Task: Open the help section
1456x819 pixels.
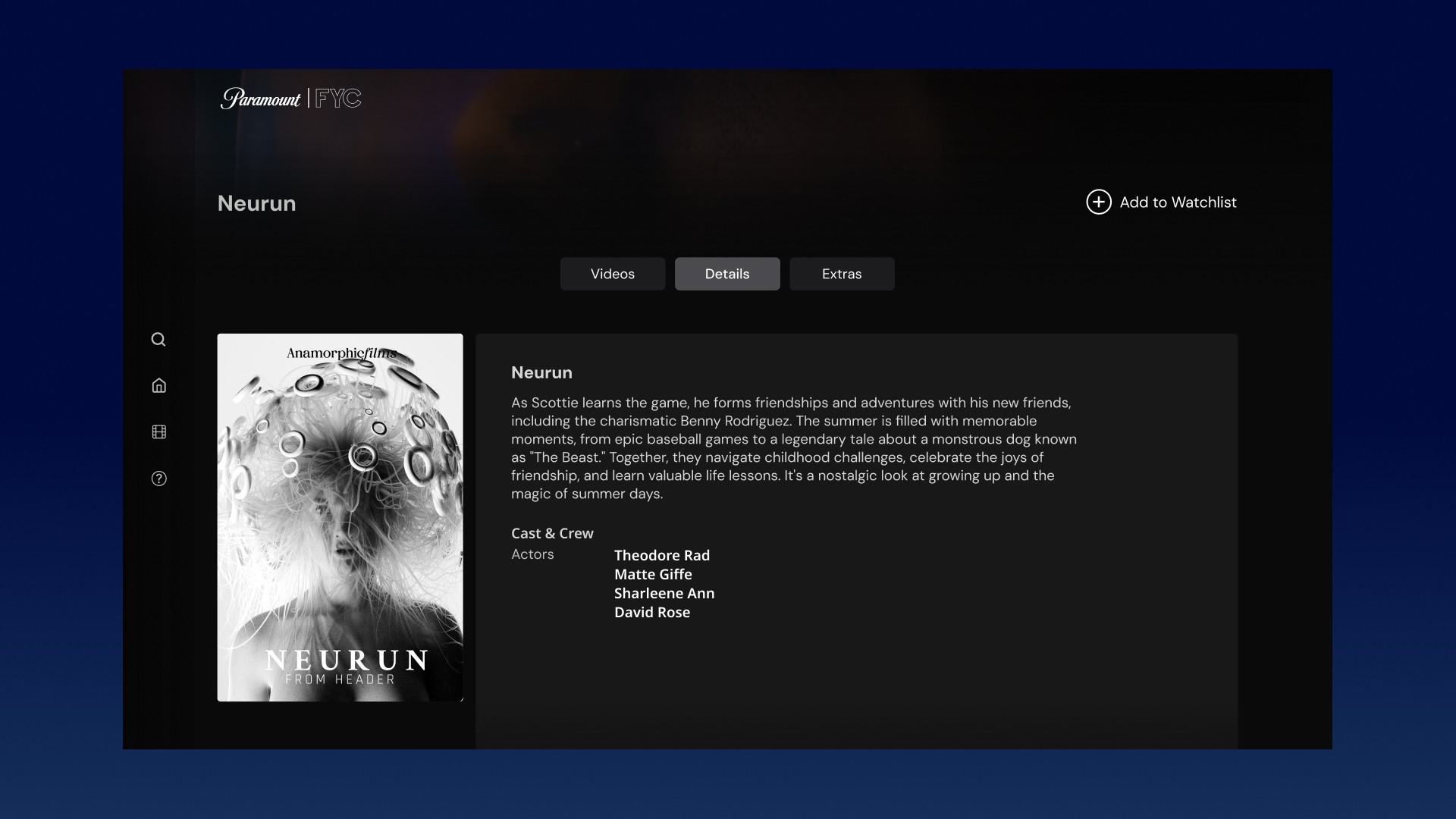Action: (158, 479)
